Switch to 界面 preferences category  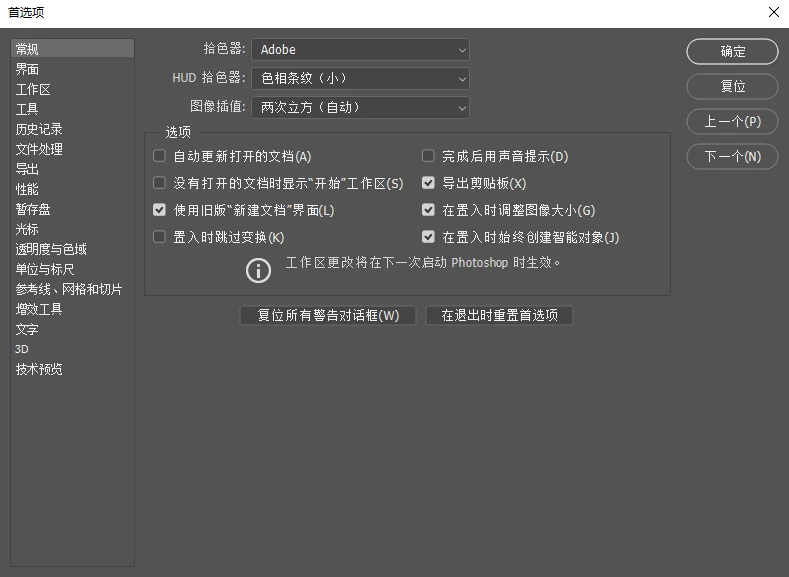(x=72, y=69)
